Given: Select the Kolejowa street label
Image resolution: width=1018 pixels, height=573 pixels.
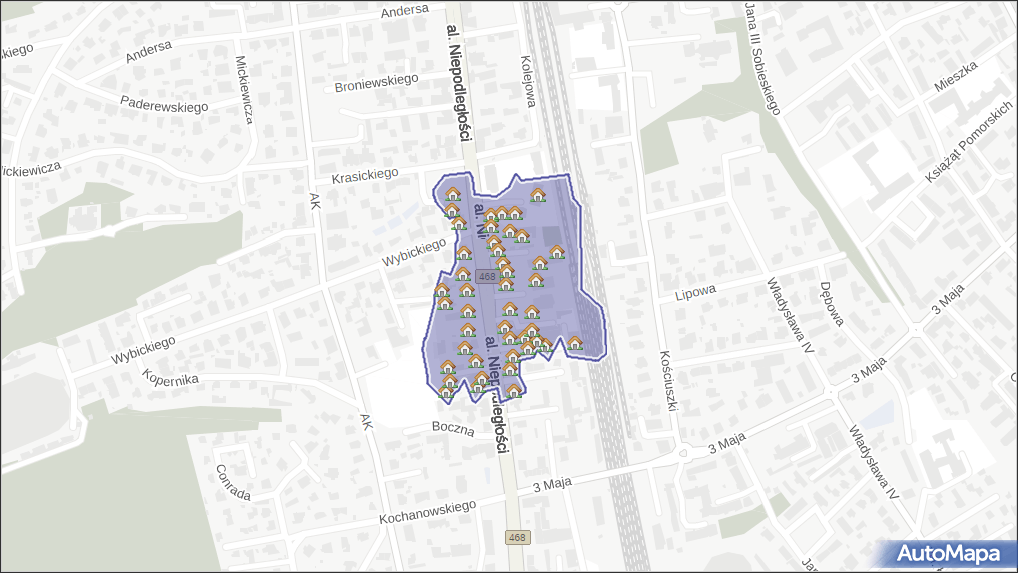Looking at the screenshot, I should point(529,81).
